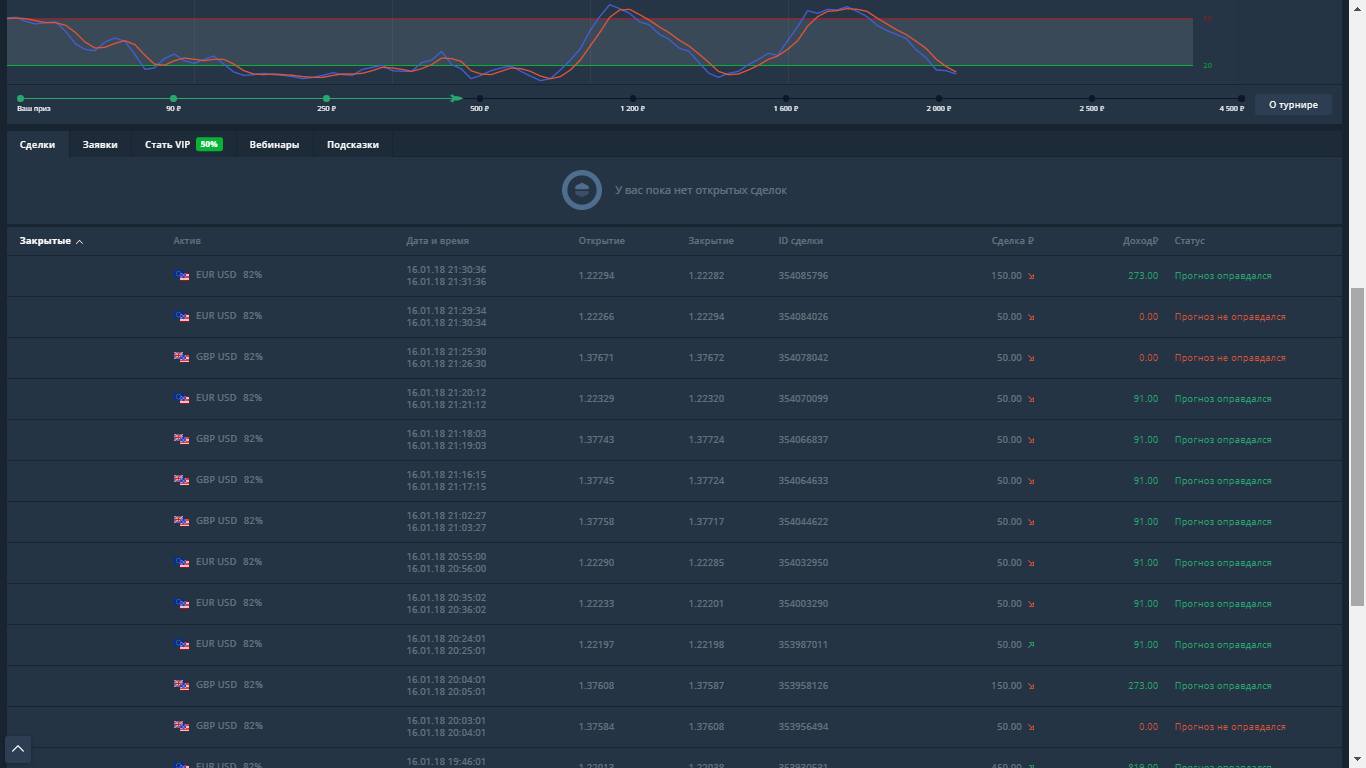Click the 150.00 amount of deal 353958126

1006,686
